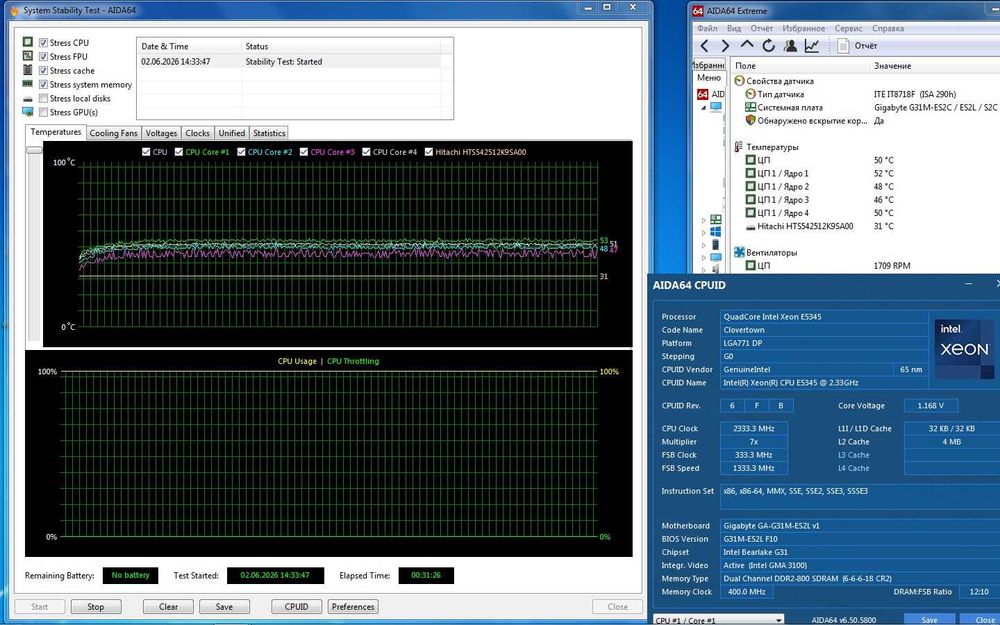Toggle CPU Core #3 graph checkbox
Screen dimensions: 1000x625
tap(304, 152)
